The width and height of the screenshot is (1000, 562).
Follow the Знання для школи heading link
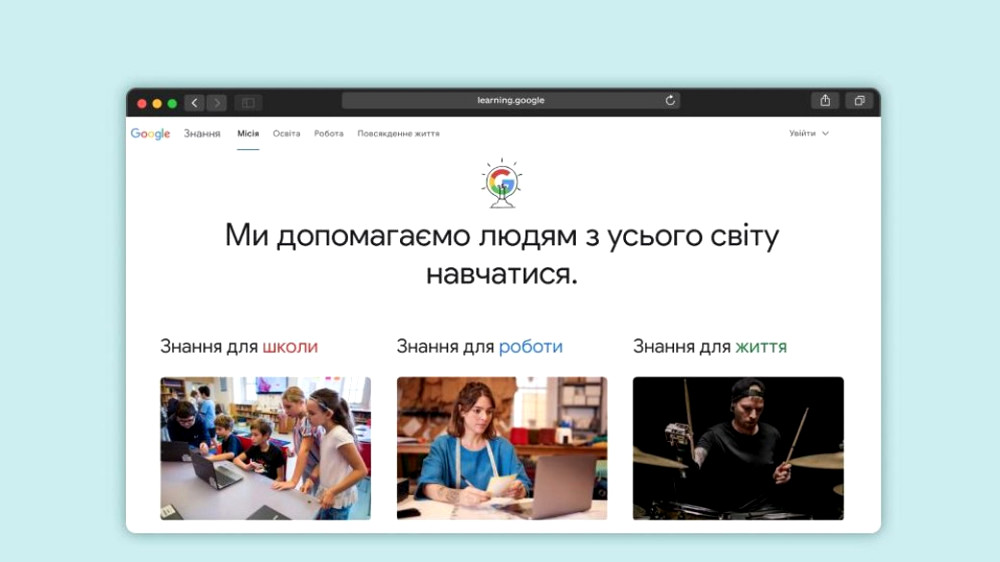239,347
